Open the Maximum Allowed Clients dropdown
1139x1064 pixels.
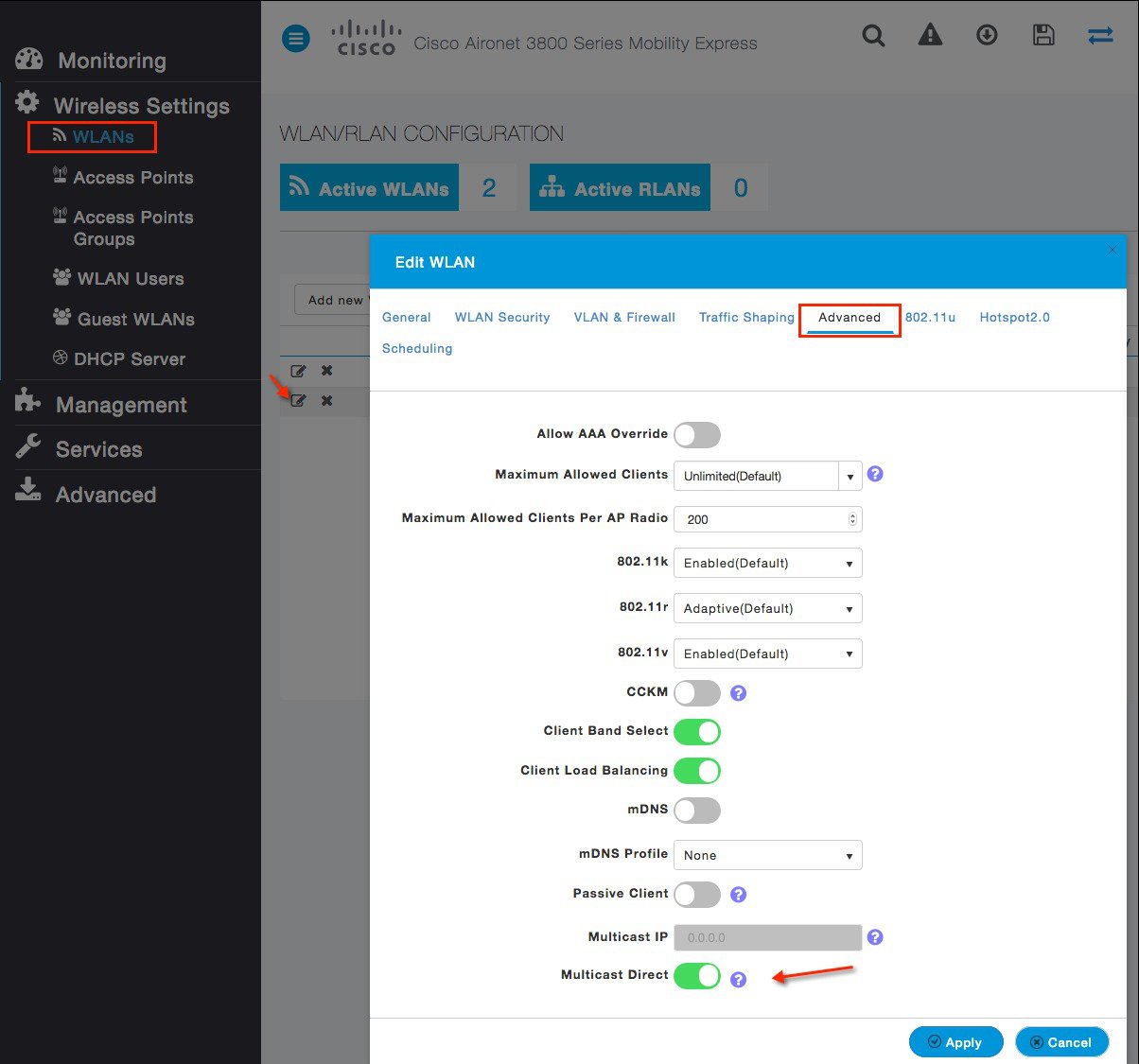pyautogui.click(x=767, y=476)
